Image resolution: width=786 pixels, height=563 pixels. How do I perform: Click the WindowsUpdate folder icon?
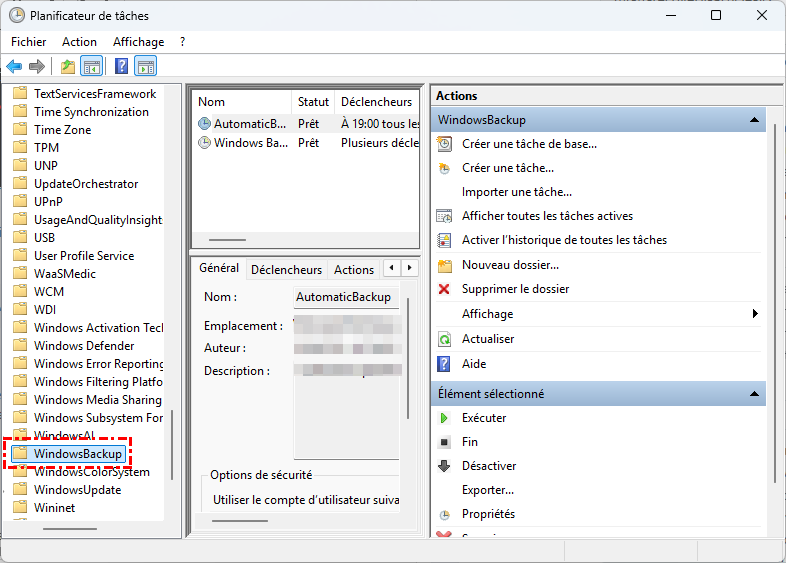coord(20,489)
